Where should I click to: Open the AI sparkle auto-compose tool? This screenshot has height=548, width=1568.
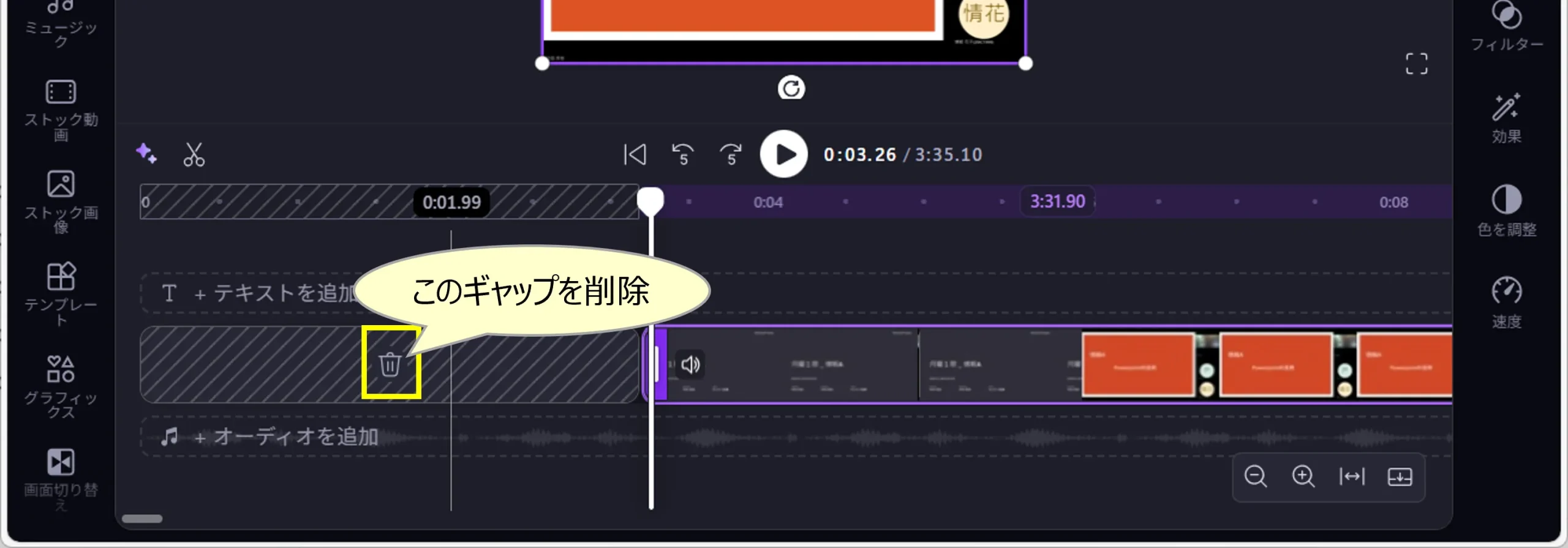146,153
